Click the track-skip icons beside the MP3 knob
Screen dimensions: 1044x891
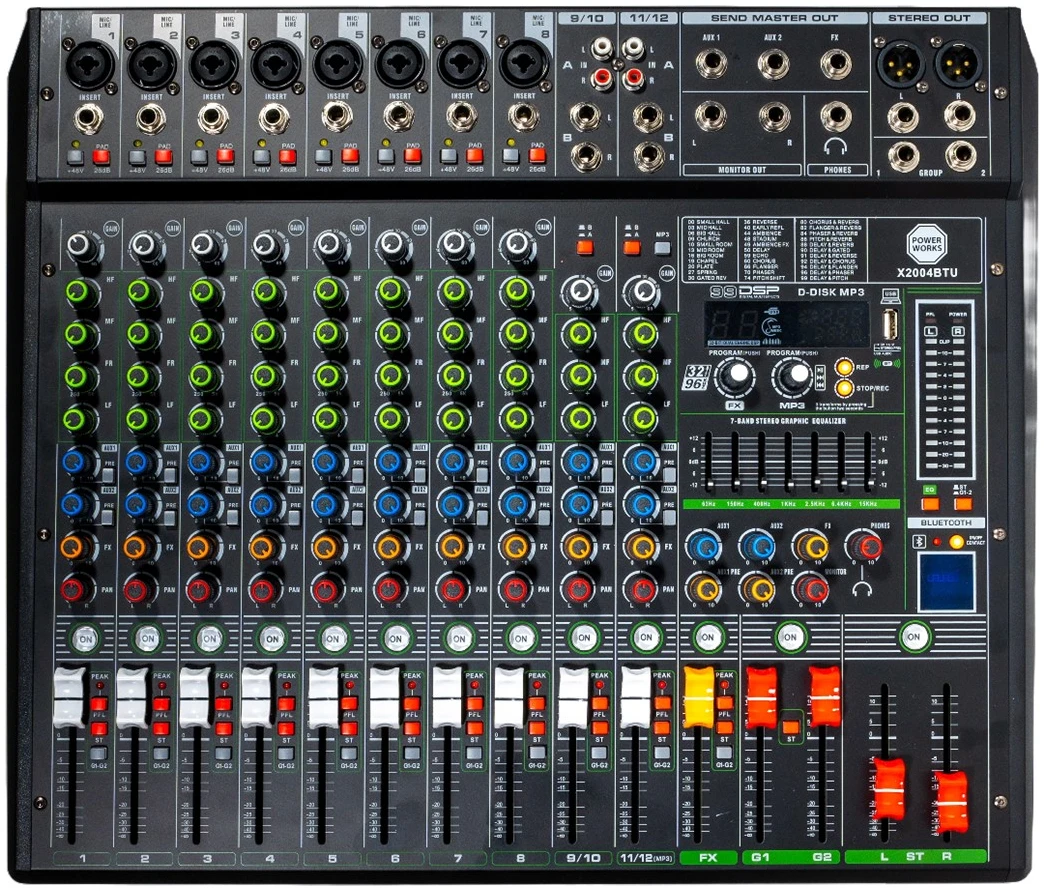click(x=819, y=377)
